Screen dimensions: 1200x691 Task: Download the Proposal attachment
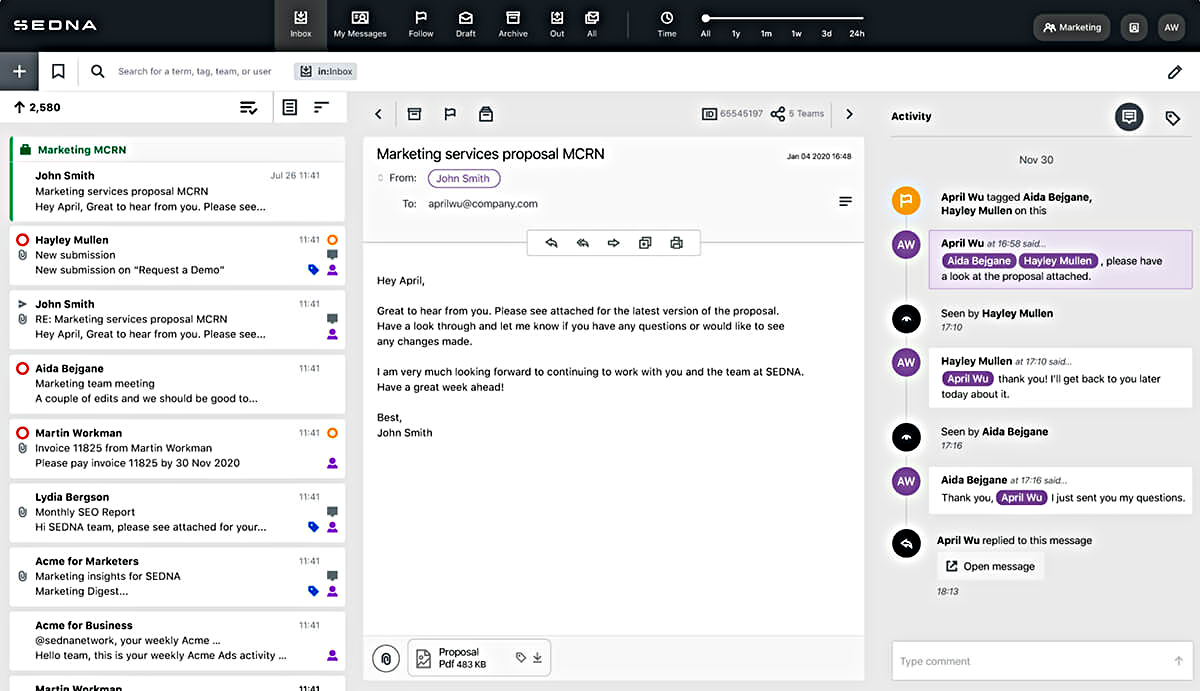pyautogui.click(x=537, y=658)
